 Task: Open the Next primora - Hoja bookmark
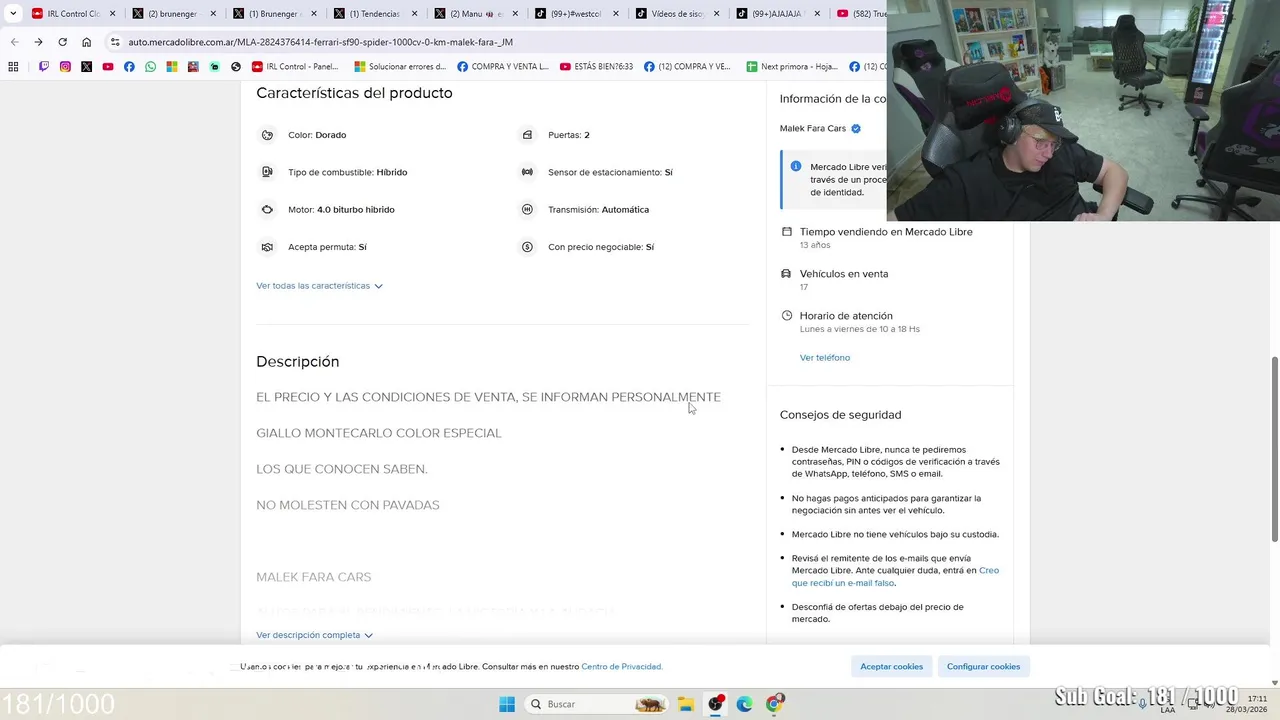coord(792,67)
